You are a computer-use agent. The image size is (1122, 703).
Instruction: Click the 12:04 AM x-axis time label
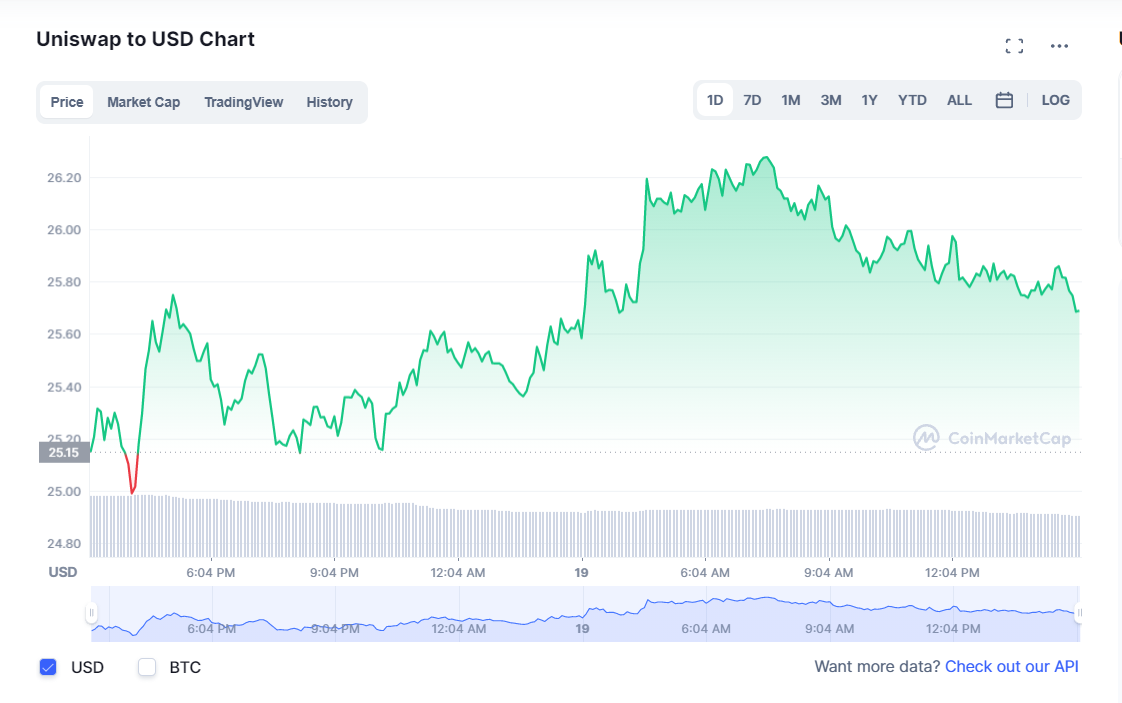(x=457, y=573)
